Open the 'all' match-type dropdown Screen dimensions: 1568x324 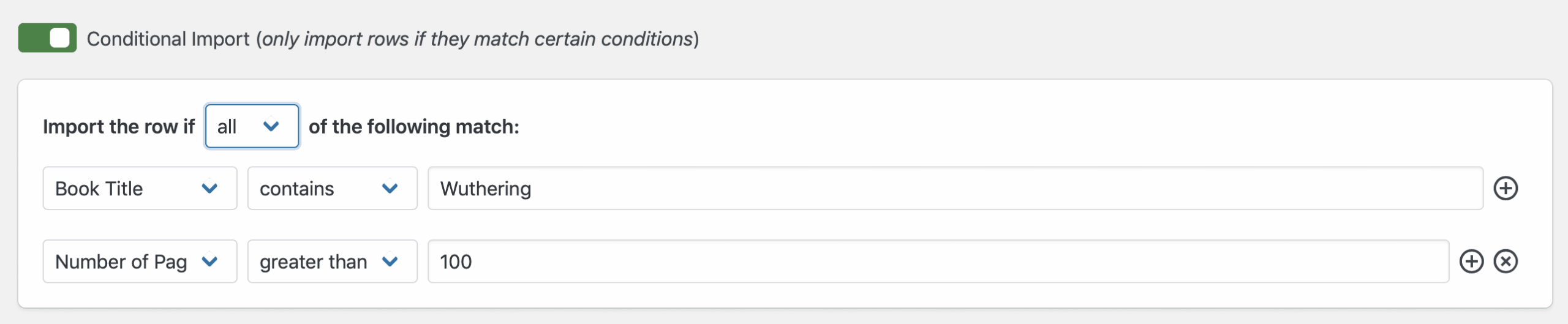(x=242, y=126)
